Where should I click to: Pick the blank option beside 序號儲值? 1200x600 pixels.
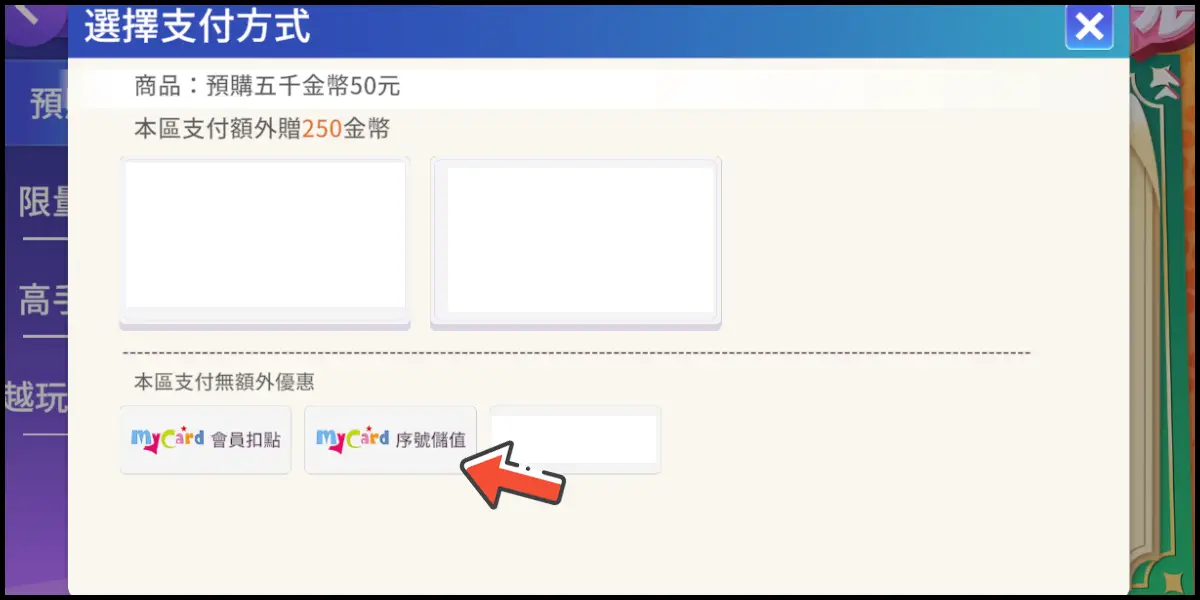(x=575, y=439)
